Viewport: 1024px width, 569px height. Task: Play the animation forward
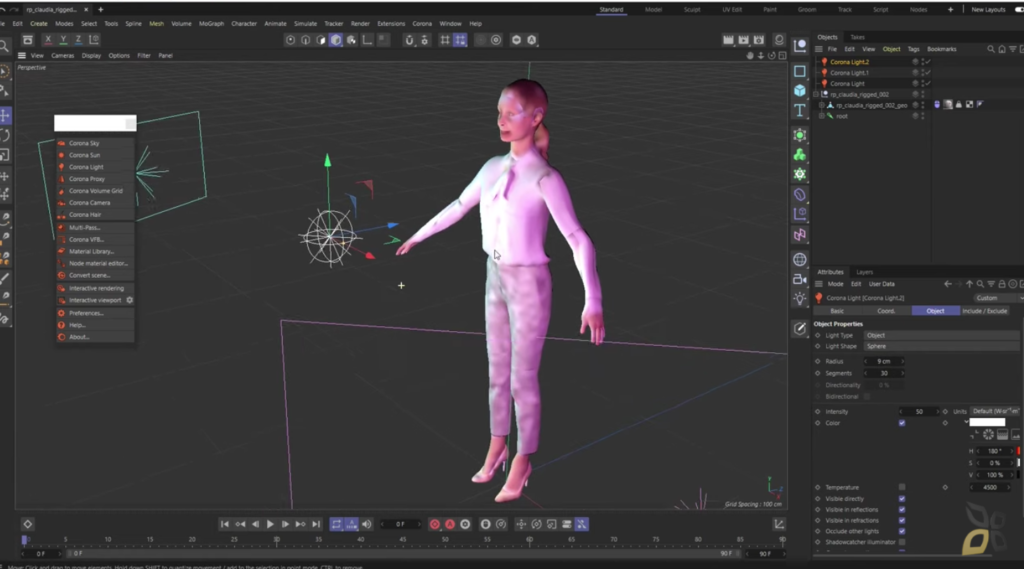coord(270,524)
